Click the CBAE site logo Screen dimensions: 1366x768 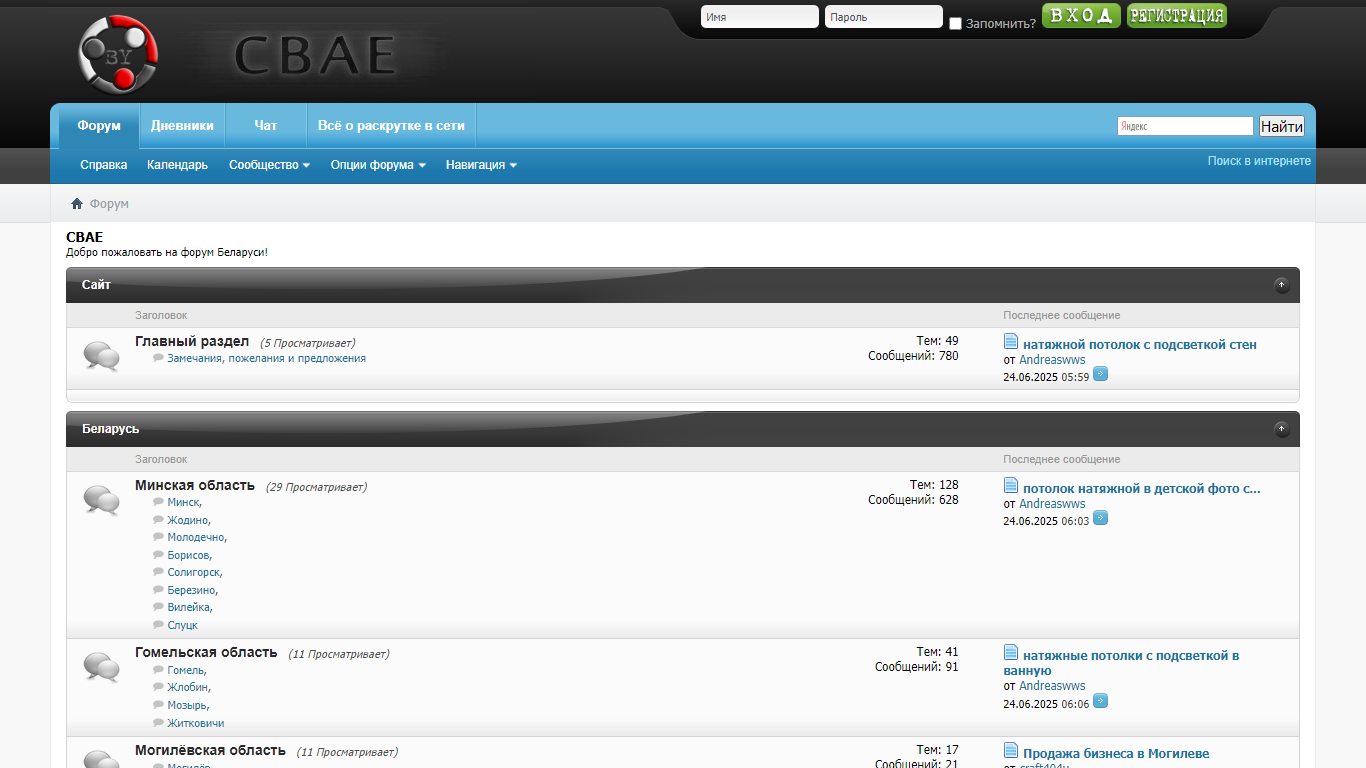pyautogui.click(x=238, y=54)
